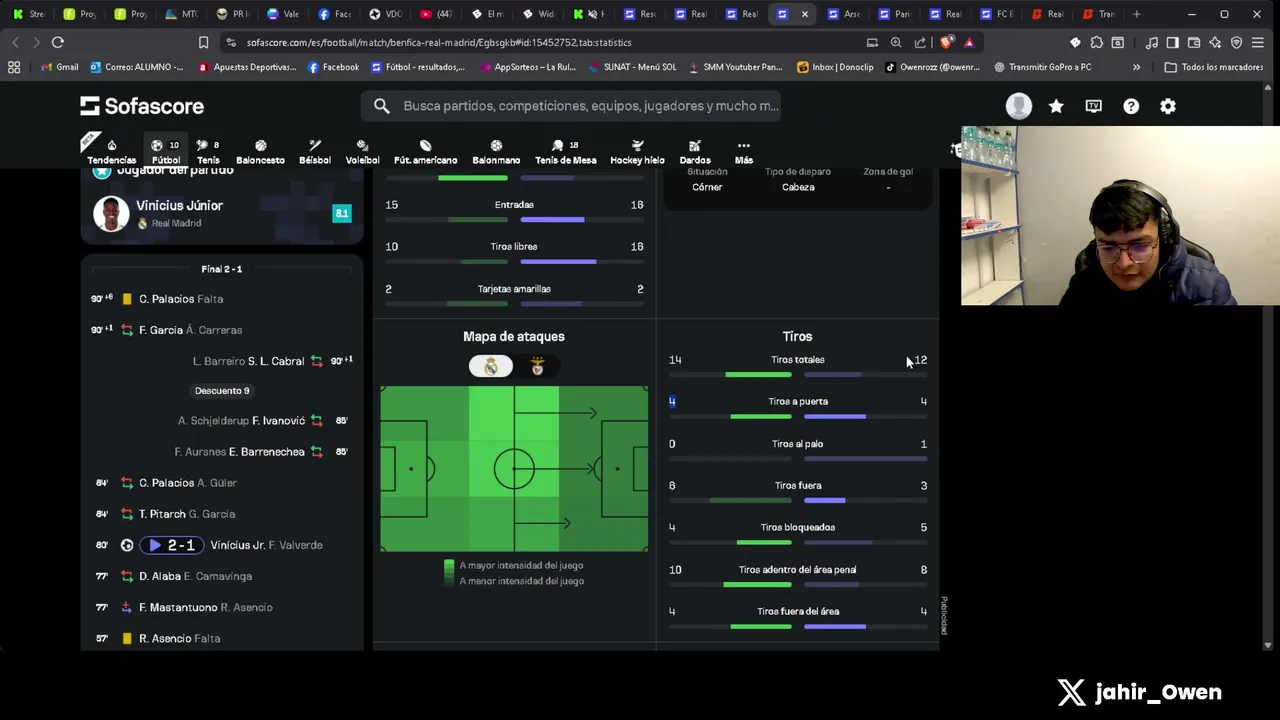Open the Tenis sport section
This screenshot has height=720, width=1280.
point(208,152)
